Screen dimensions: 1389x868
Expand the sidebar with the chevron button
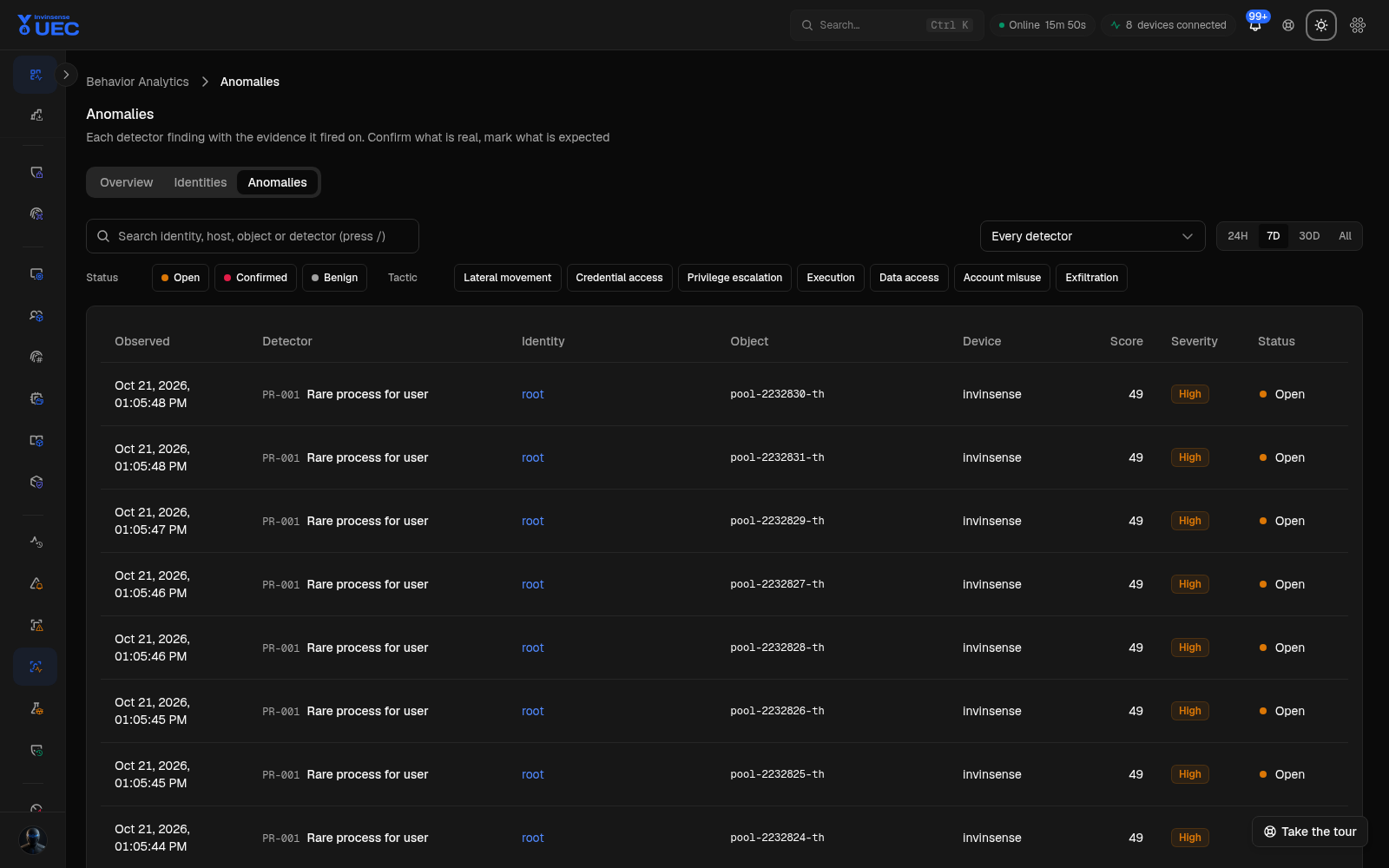(x=66, y=75)
